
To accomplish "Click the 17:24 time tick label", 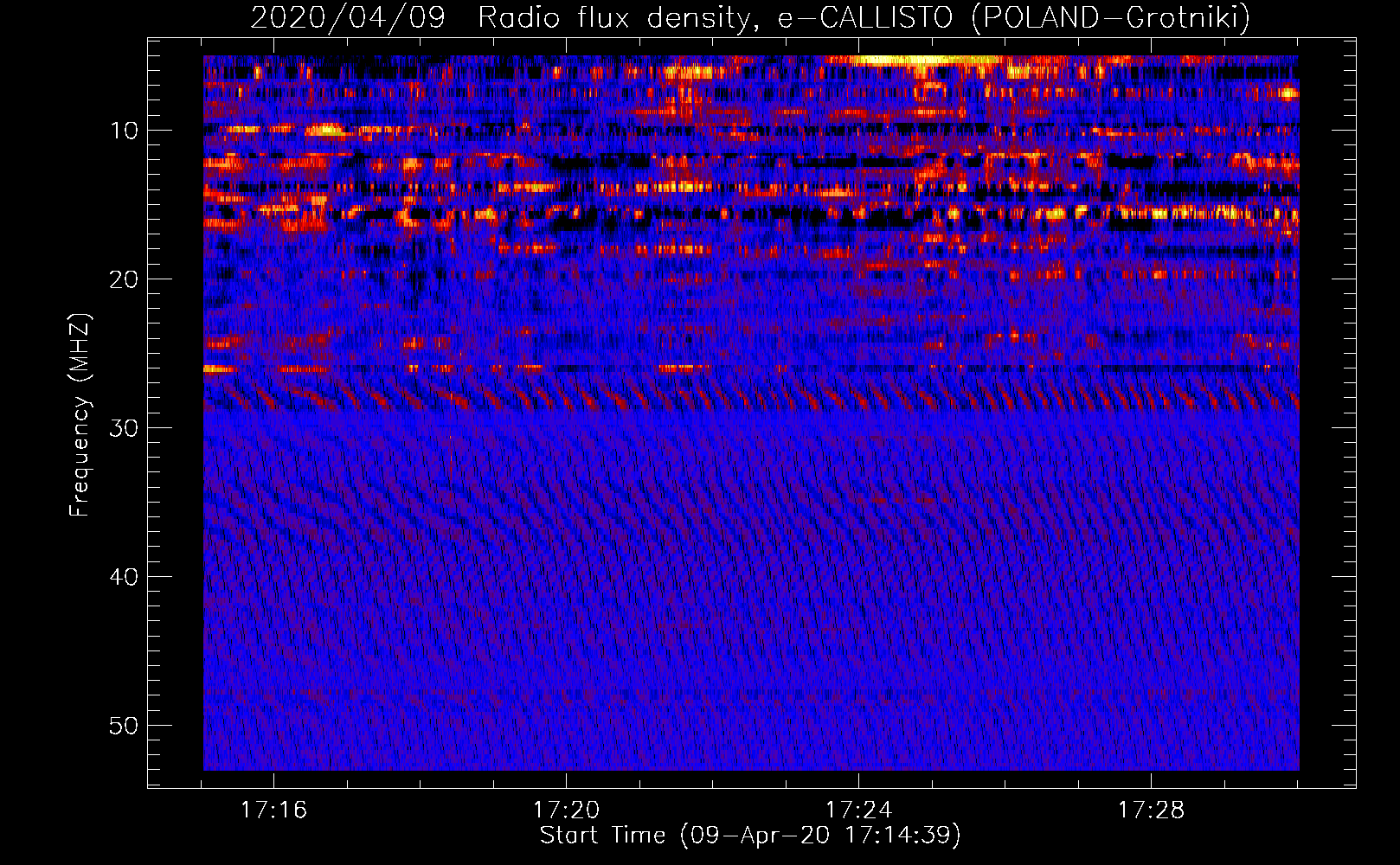I will [x=858, y=811].
